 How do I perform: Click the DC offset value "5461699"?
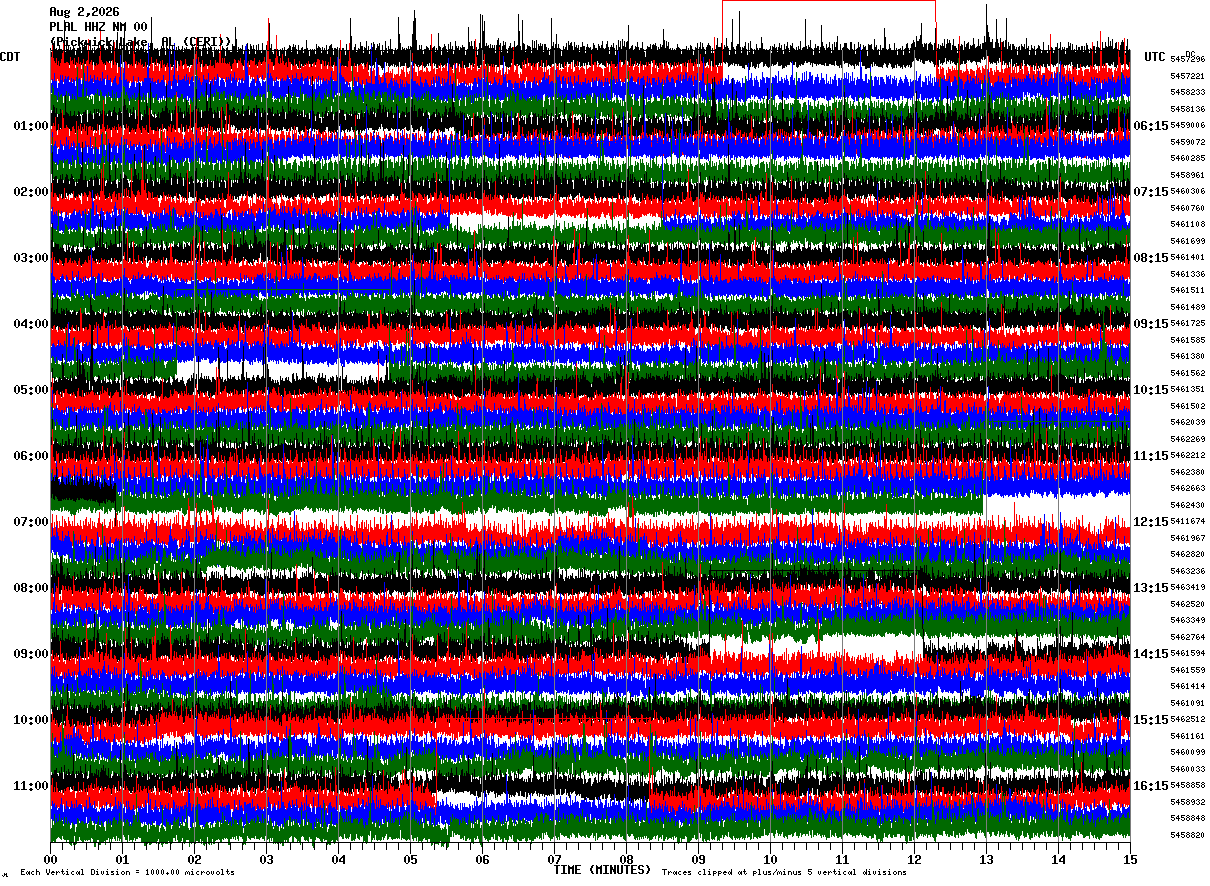(1187, 241)
